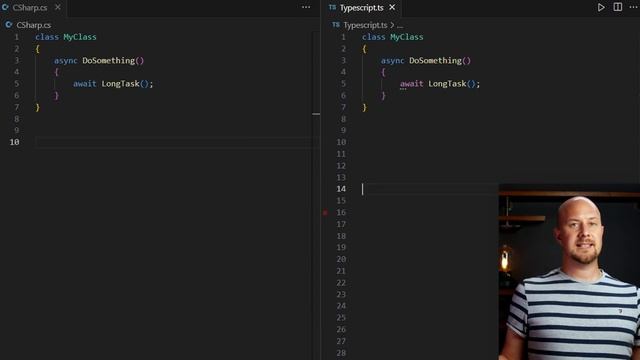This screenshot has width=640, height=360.
Task: Toggle breakpoint on Typescript line 16
Action: (325, 213)
